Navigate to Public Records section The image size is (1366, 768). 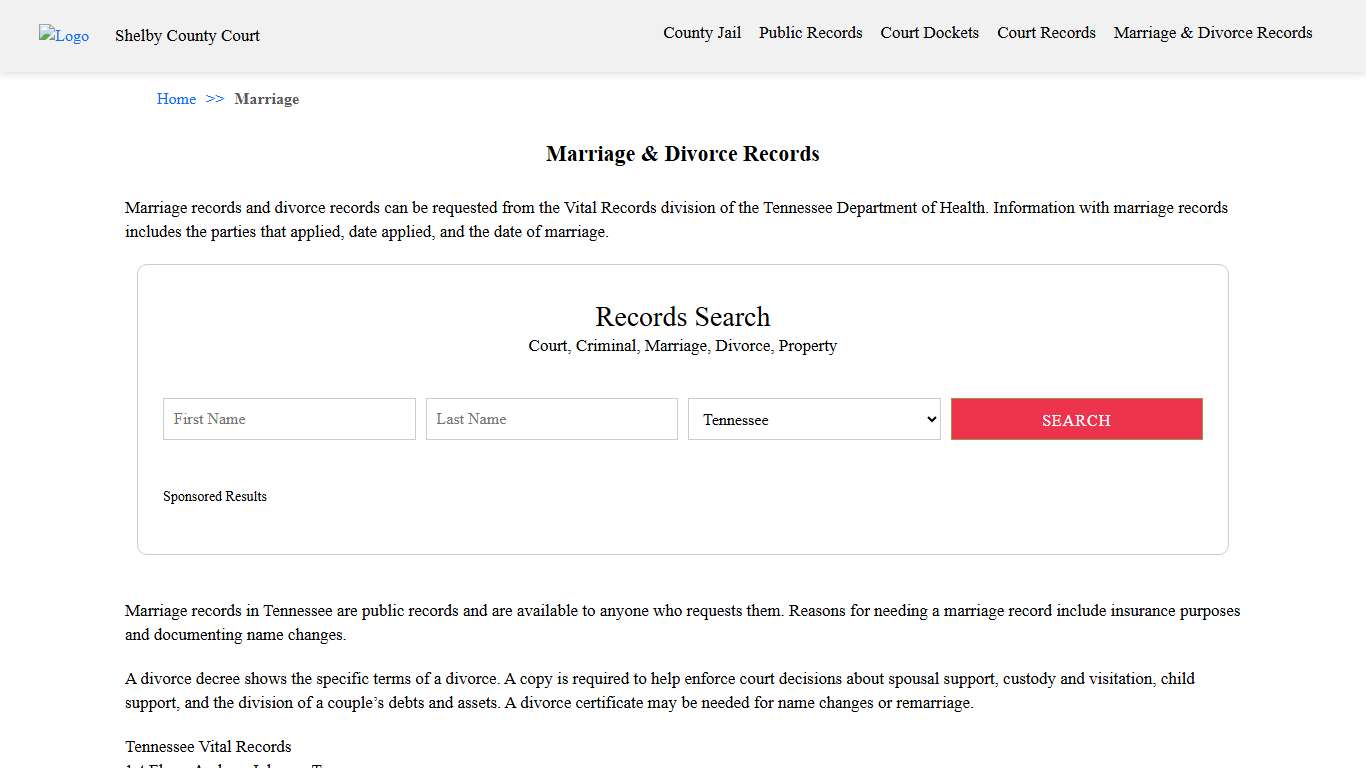(x=810, y=32)
